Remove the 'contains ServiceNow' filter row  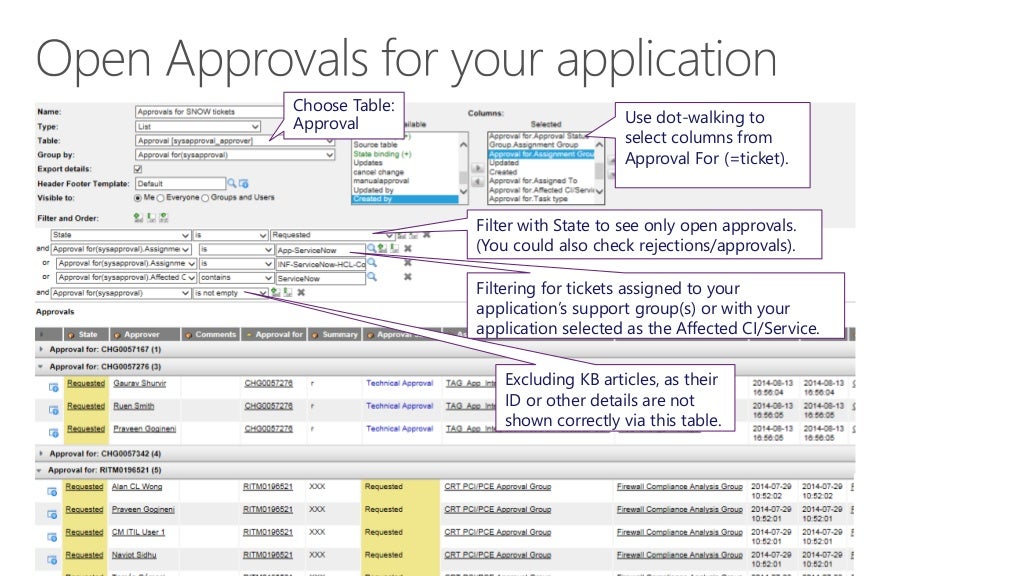pyautogui.click(x=408, y=277)
